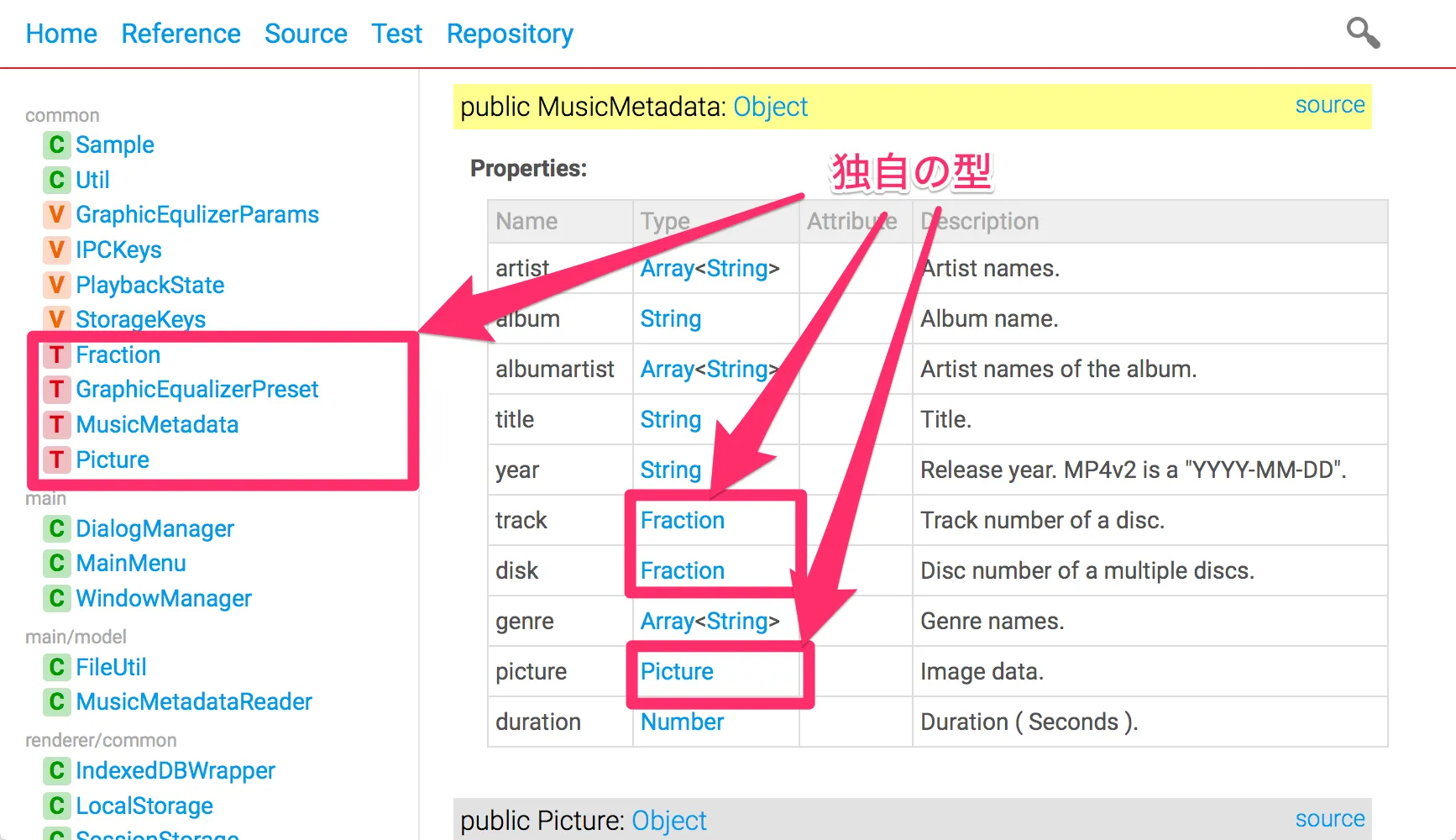Go to the Repository menu item
The width and height of the screenshot is (1456, 840).
pos(509,34)
